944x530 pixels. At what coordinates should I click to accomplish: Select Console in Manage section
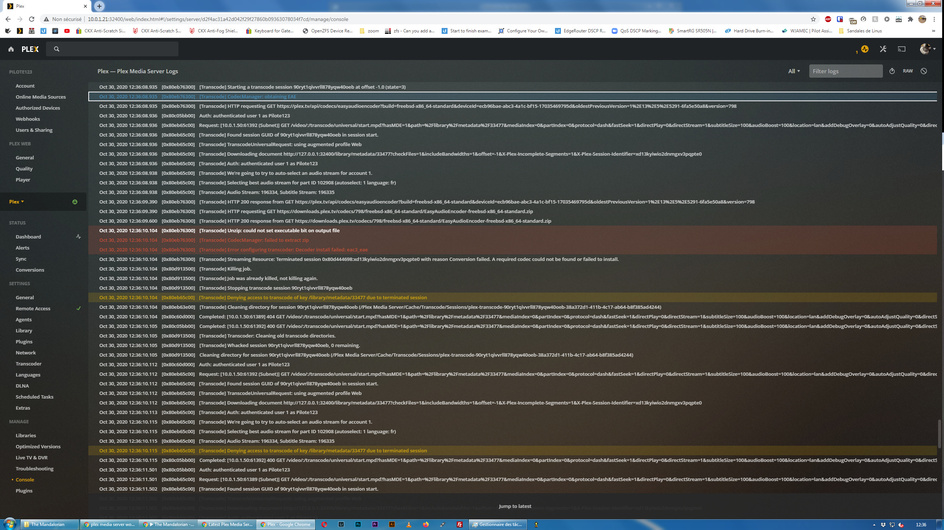tap(25, 480)
